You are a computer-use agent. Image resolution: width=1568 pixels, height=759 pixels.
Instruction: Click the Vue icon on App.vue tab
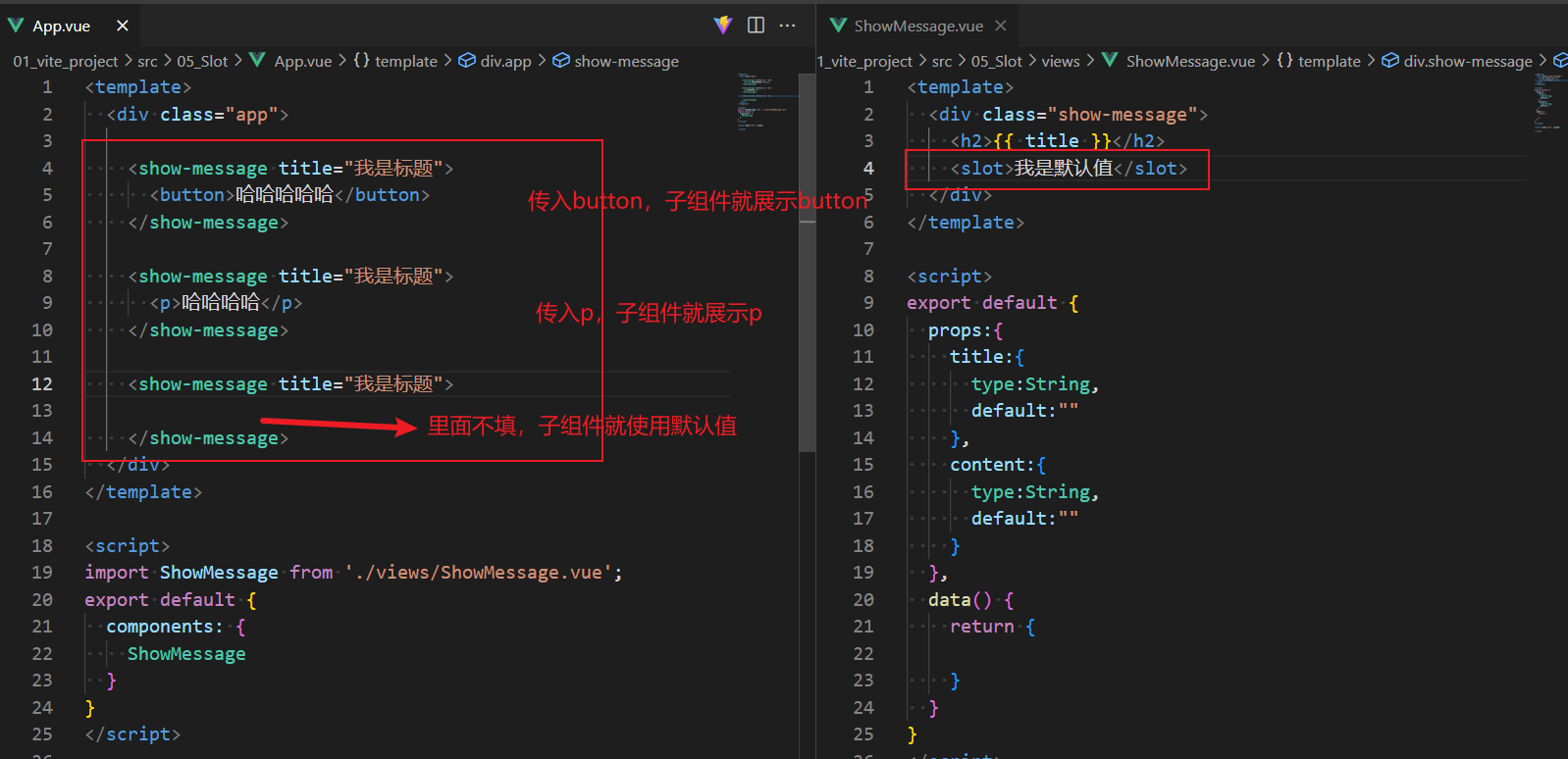click(16, 25)
